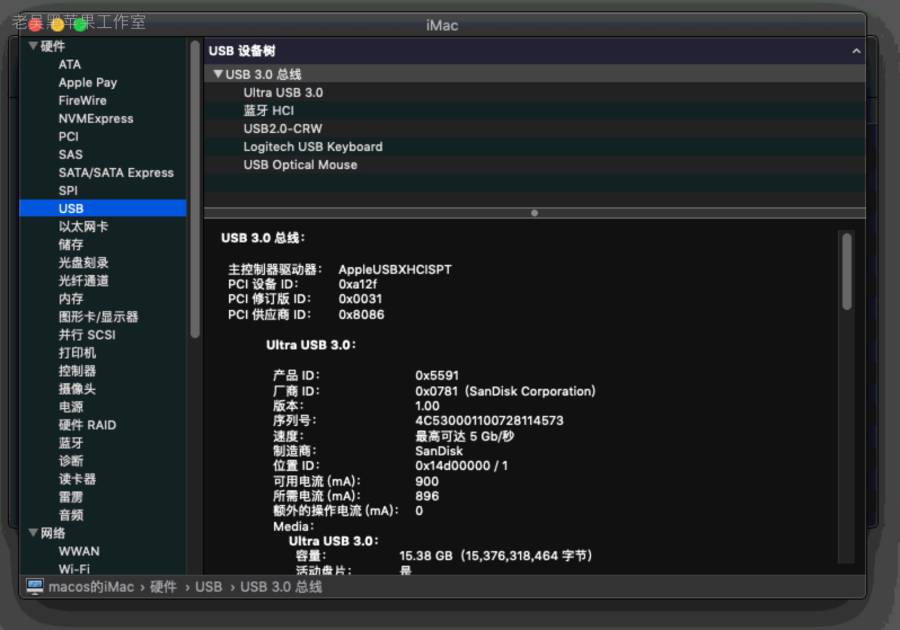
Task: Open 图形卡/显示器 sidebar item
Action: tap(98, 316)
